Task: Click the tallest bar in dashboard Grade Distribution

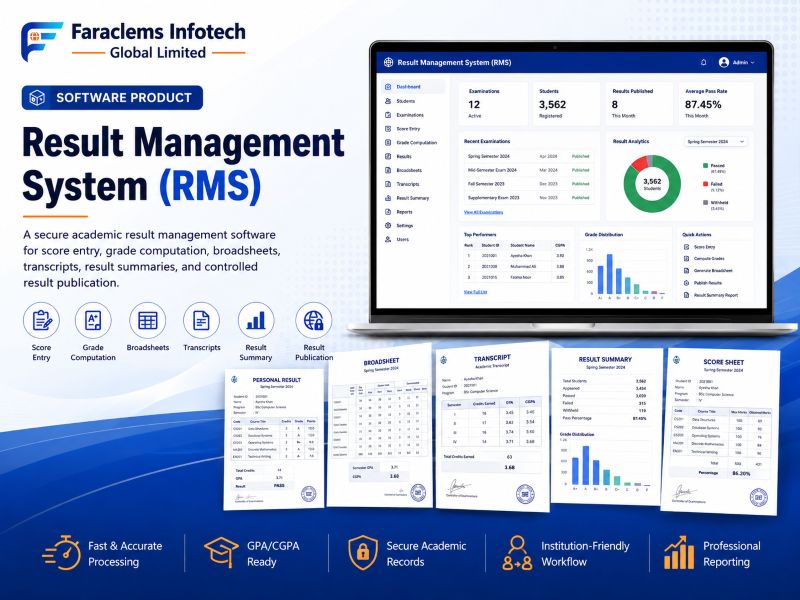Action: pos(609,274)
